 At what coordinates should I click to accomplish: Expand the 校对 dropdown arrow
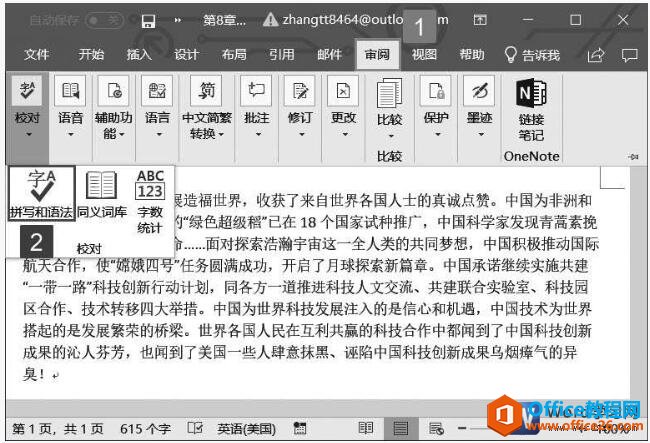coord(29,134)
